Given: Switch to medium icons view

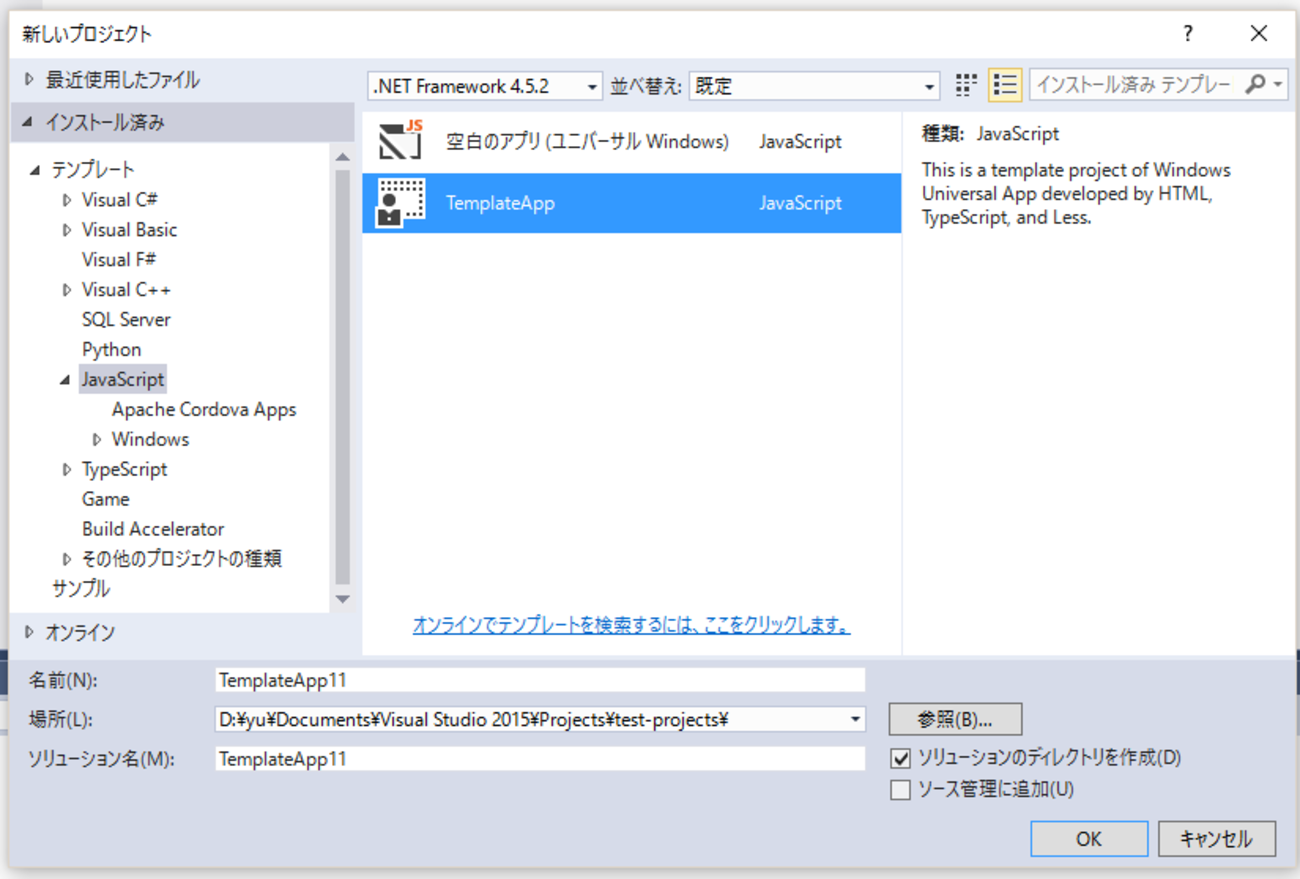Looking at the screenshot, I should click(x=965, y=86).
